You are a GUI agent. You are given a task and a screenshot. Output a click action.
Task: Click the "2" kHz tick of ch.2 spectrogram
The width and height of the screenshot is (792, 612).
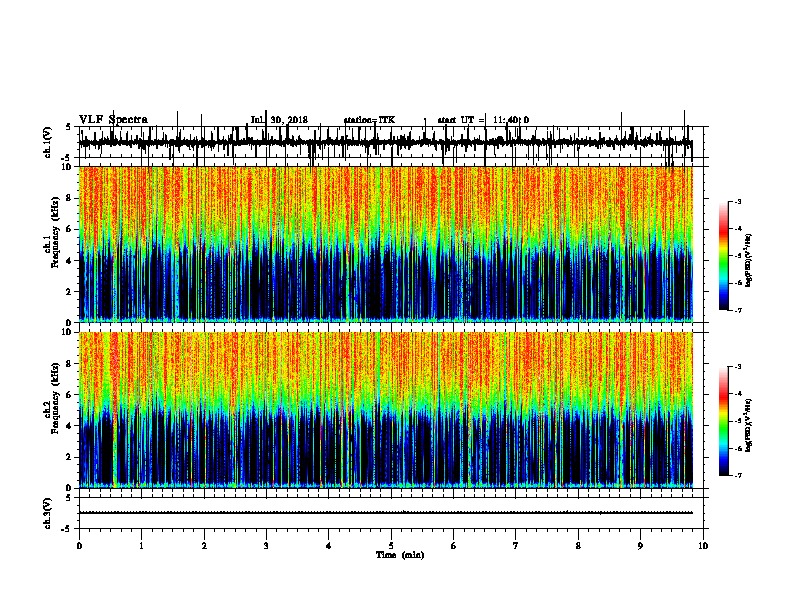(70, 457)
